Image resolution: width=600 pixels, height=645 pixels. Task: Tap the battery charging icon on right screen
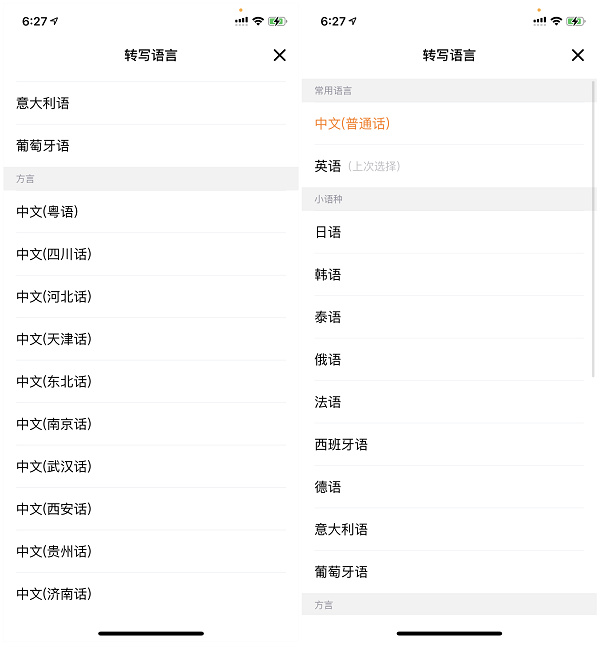tap(576, 21)
